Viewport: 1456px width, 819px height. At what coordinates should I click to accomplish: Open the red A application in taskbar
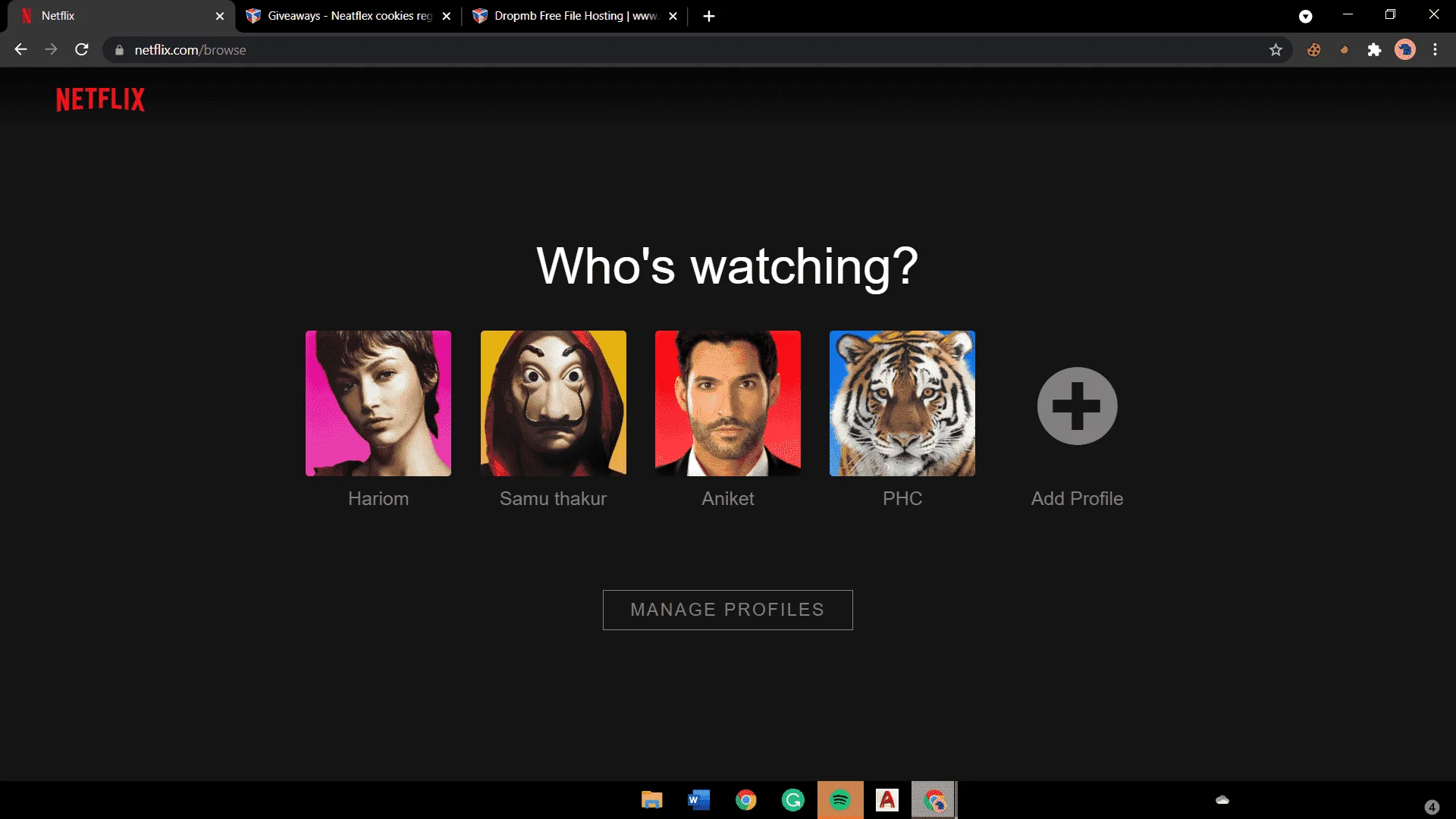click(x=887, y=800)
